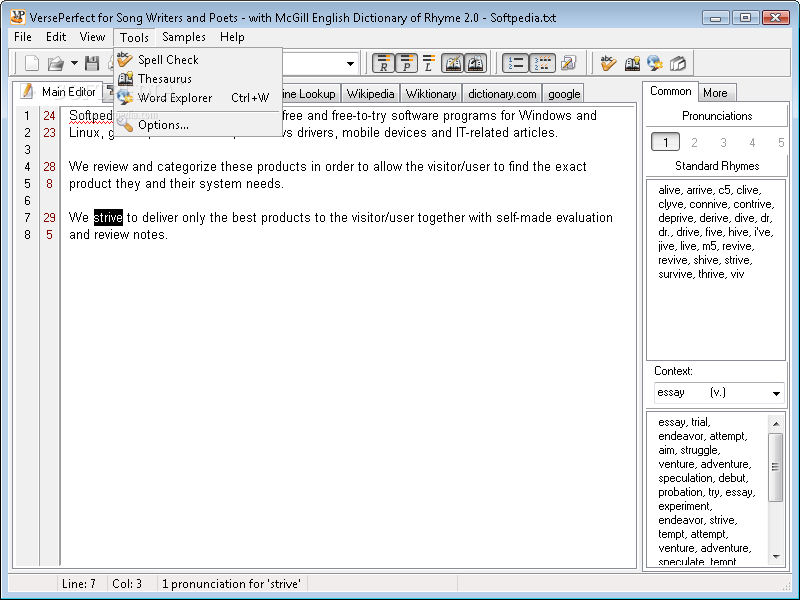Click the 'survive, thrive, viv' rhymes row
Viewport: 800px width, 600px height.
pyautogui.click(x=701, y=274)
